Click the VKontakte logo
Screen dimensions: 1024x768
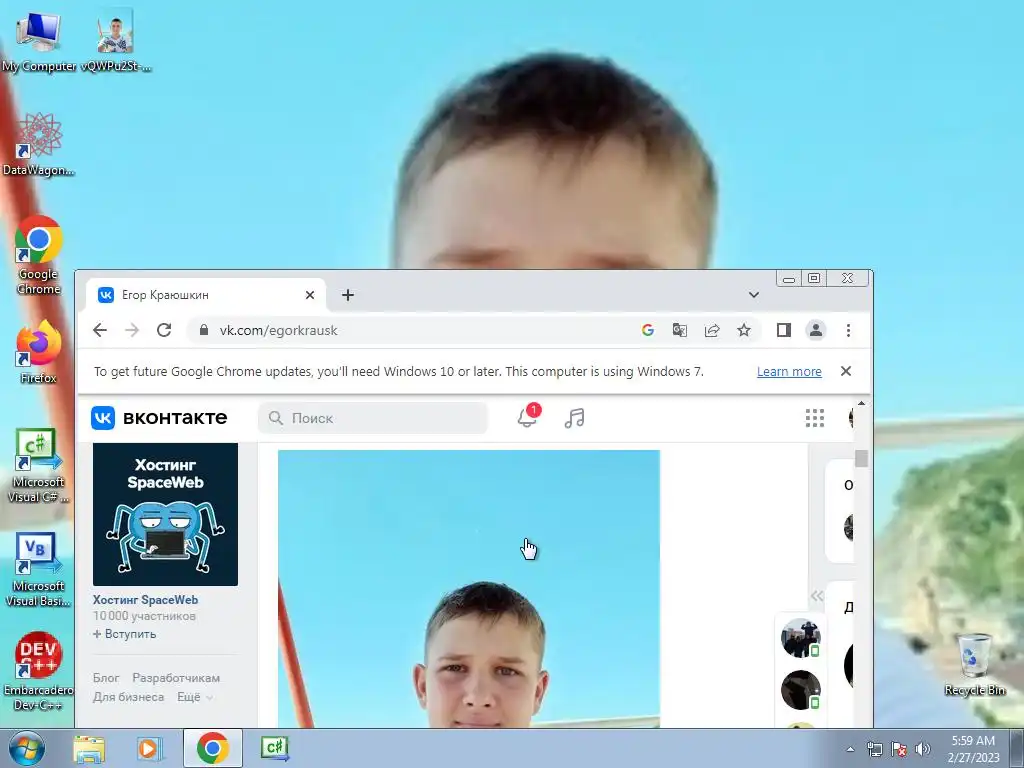coord(159,418)
